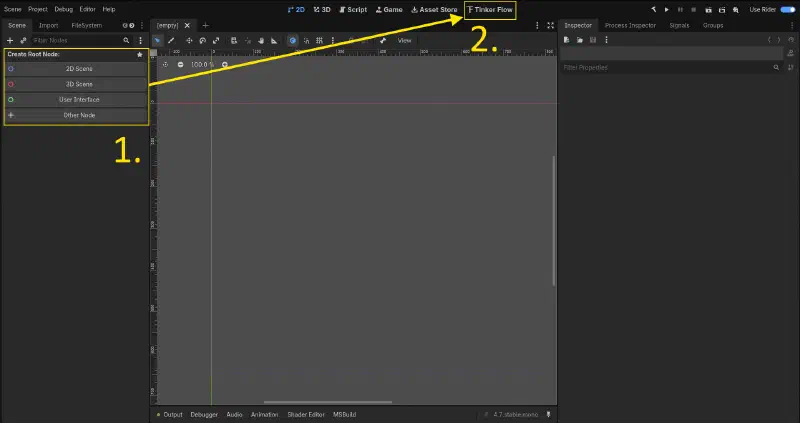The height and width of the screenshot is (423, 800).
Task: Toggle the Use Rider switch
Action: (788, 10)
